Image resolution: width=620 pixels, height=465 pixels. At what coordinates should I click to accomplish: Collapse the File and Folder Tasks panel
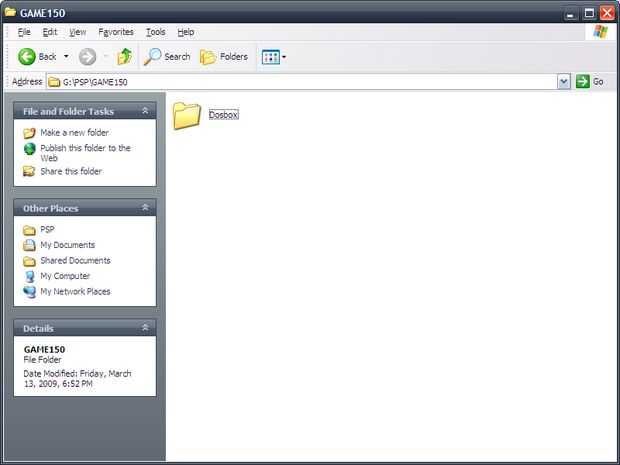click(x=145, y=111)
